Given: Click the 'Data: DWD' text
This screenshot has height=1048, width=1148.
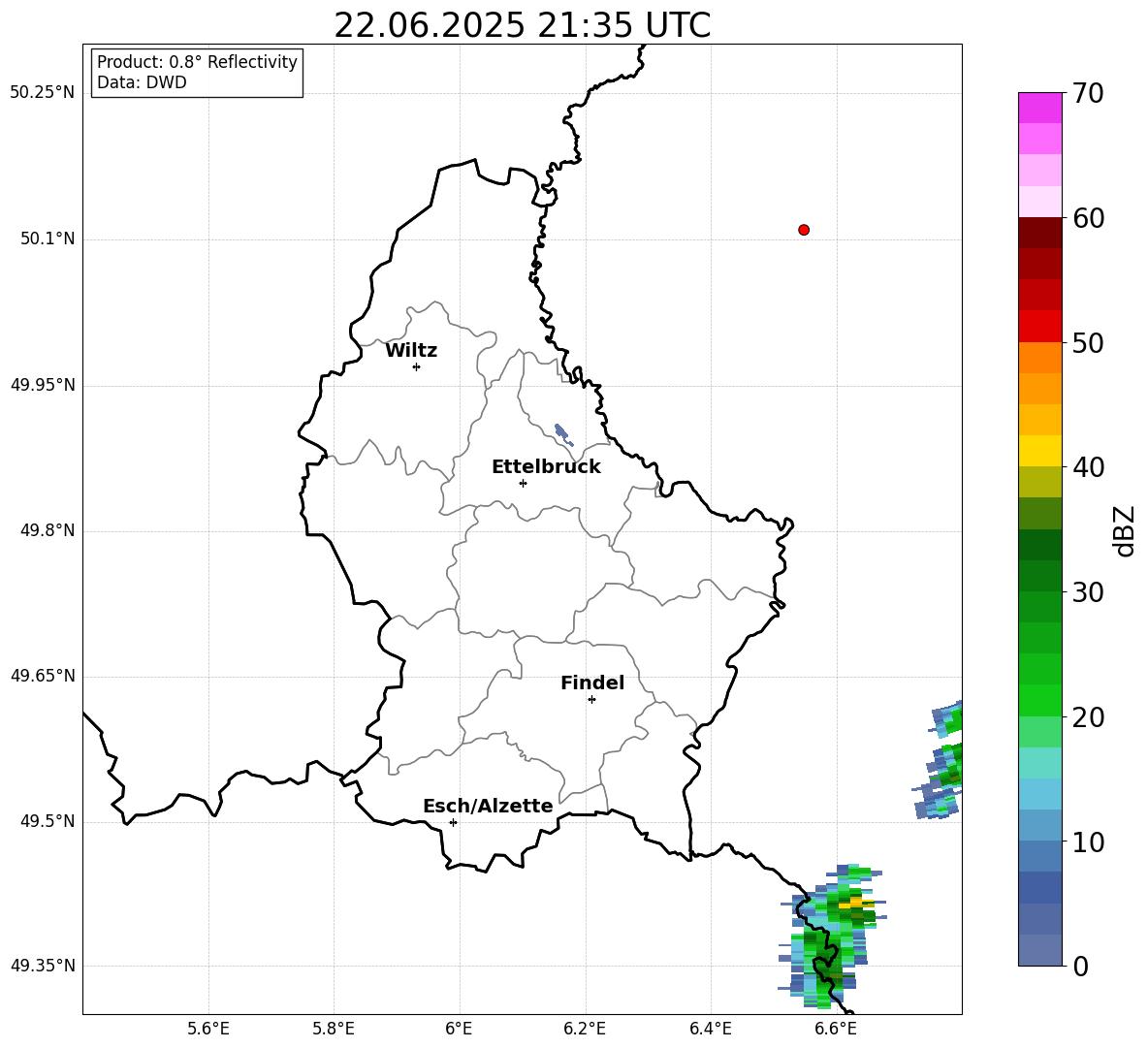Looking at the screenshot, I should (x=142, y=82).
